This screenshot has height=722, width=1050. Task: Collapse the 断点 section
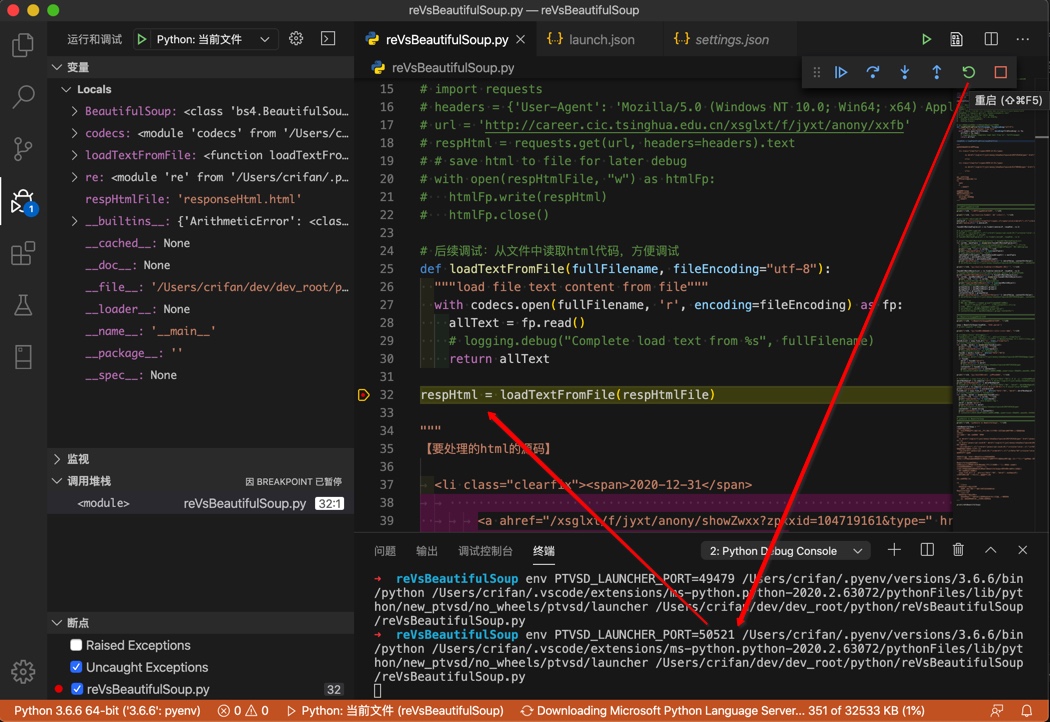pyautogui.click(x=58, y=623)
